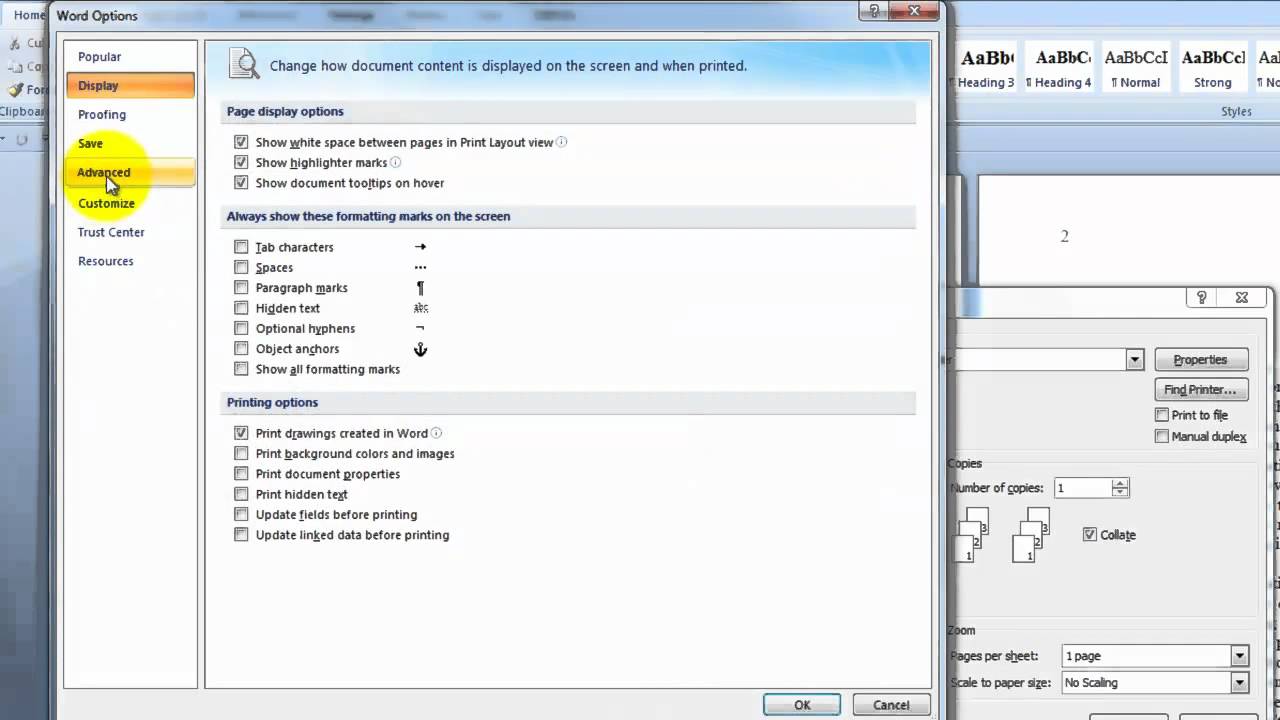
Task: Select Save category in Word Options
Action: pyautogui.click(x=131, y=144)
